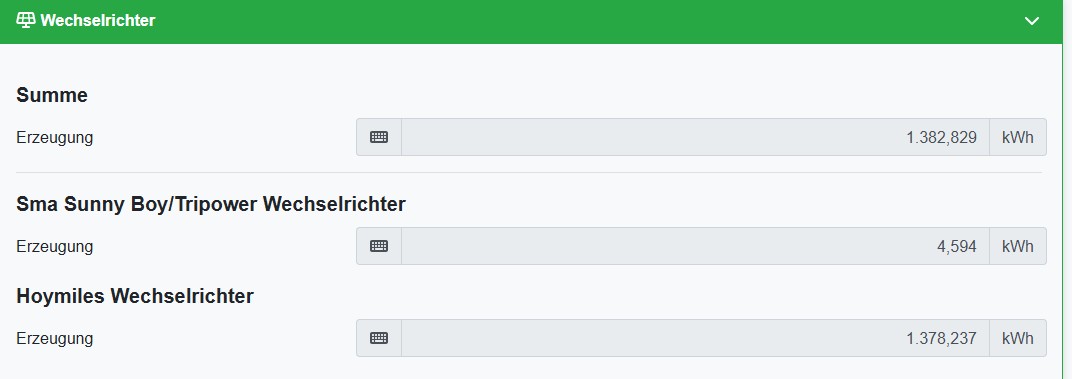Click the Wechselrichter header title

[98, 21]
